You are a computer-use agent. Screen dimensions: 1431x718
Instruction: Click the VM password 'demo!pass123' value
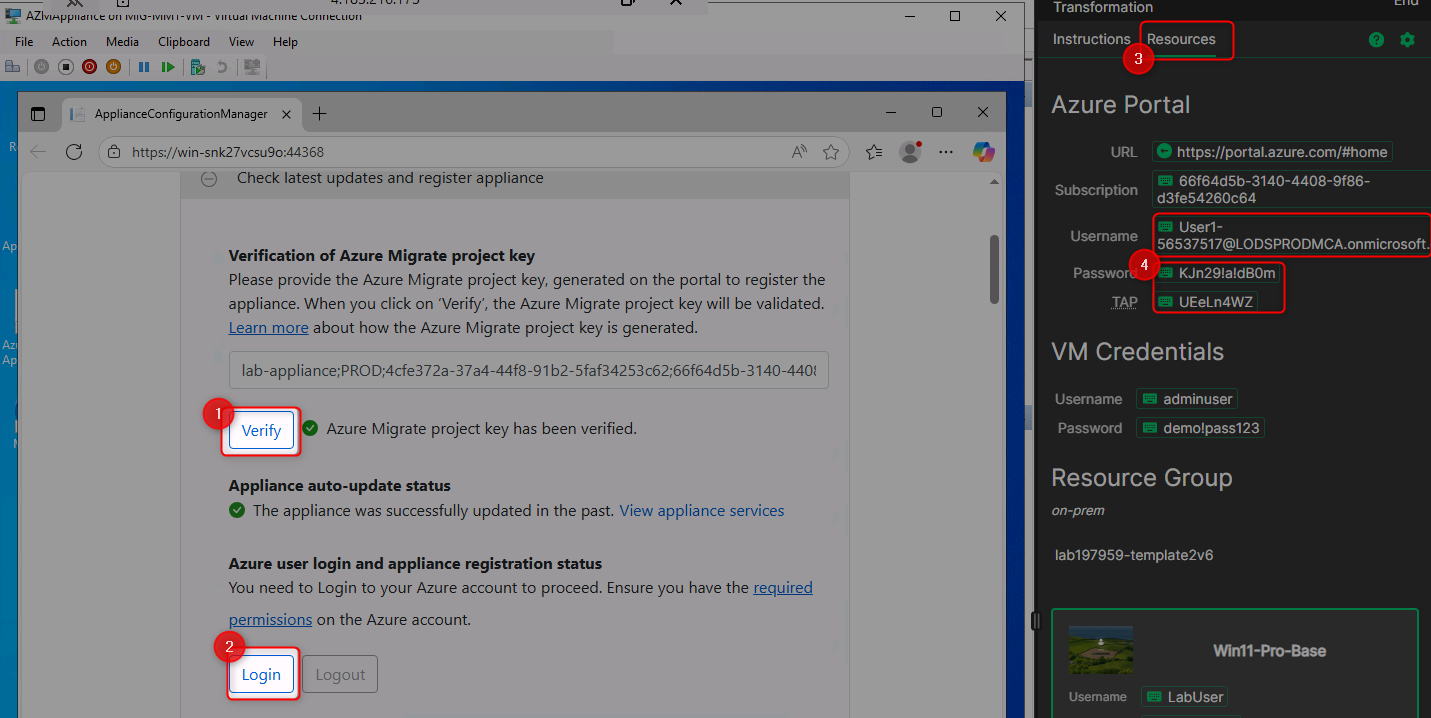(1201, 428)
